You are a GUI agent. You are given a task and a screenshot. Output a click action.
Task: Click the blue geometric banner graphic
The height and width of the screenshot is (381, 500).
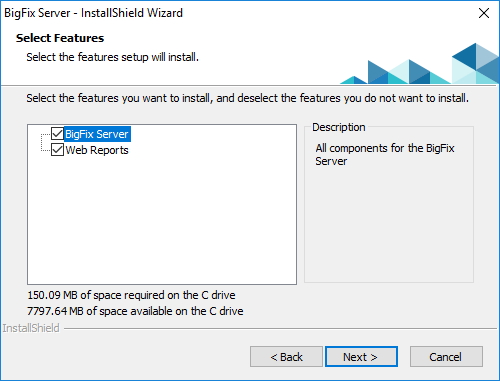(x=420, y=64)
